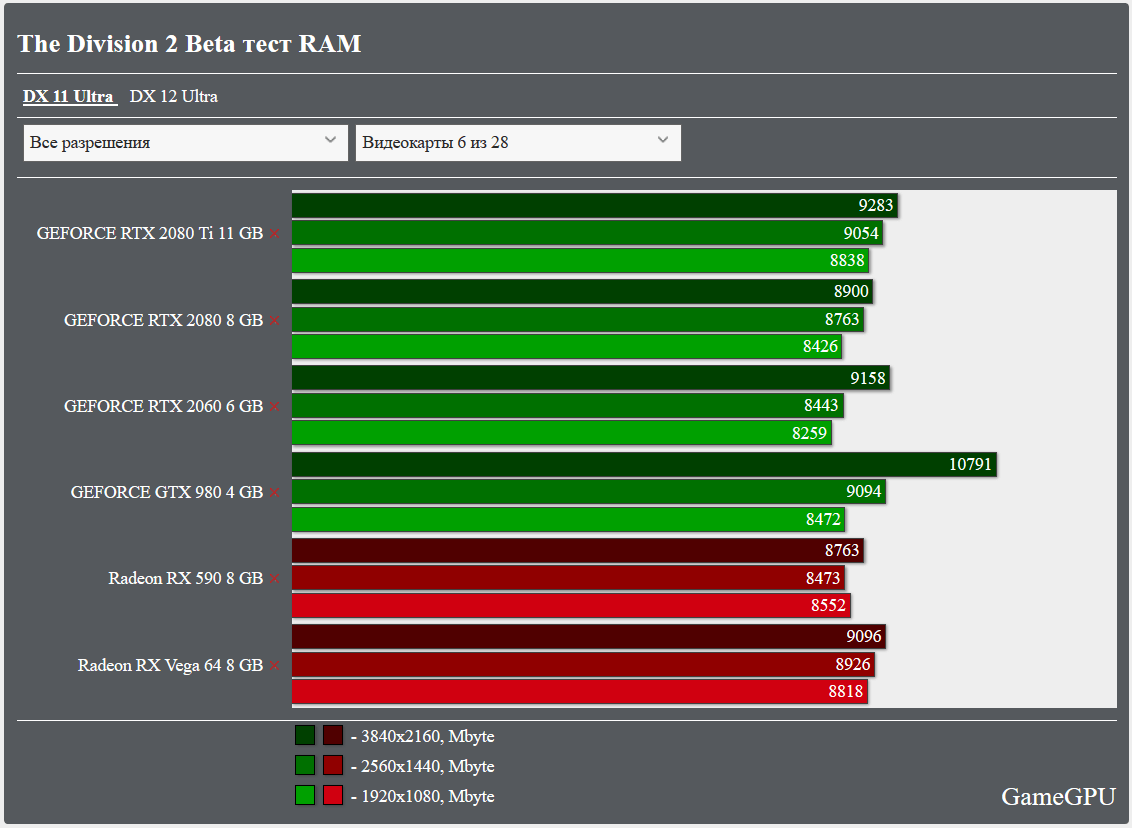Switch to the DX 12 Ultra tab
The image size is (1132, 828).
point(173,97)
